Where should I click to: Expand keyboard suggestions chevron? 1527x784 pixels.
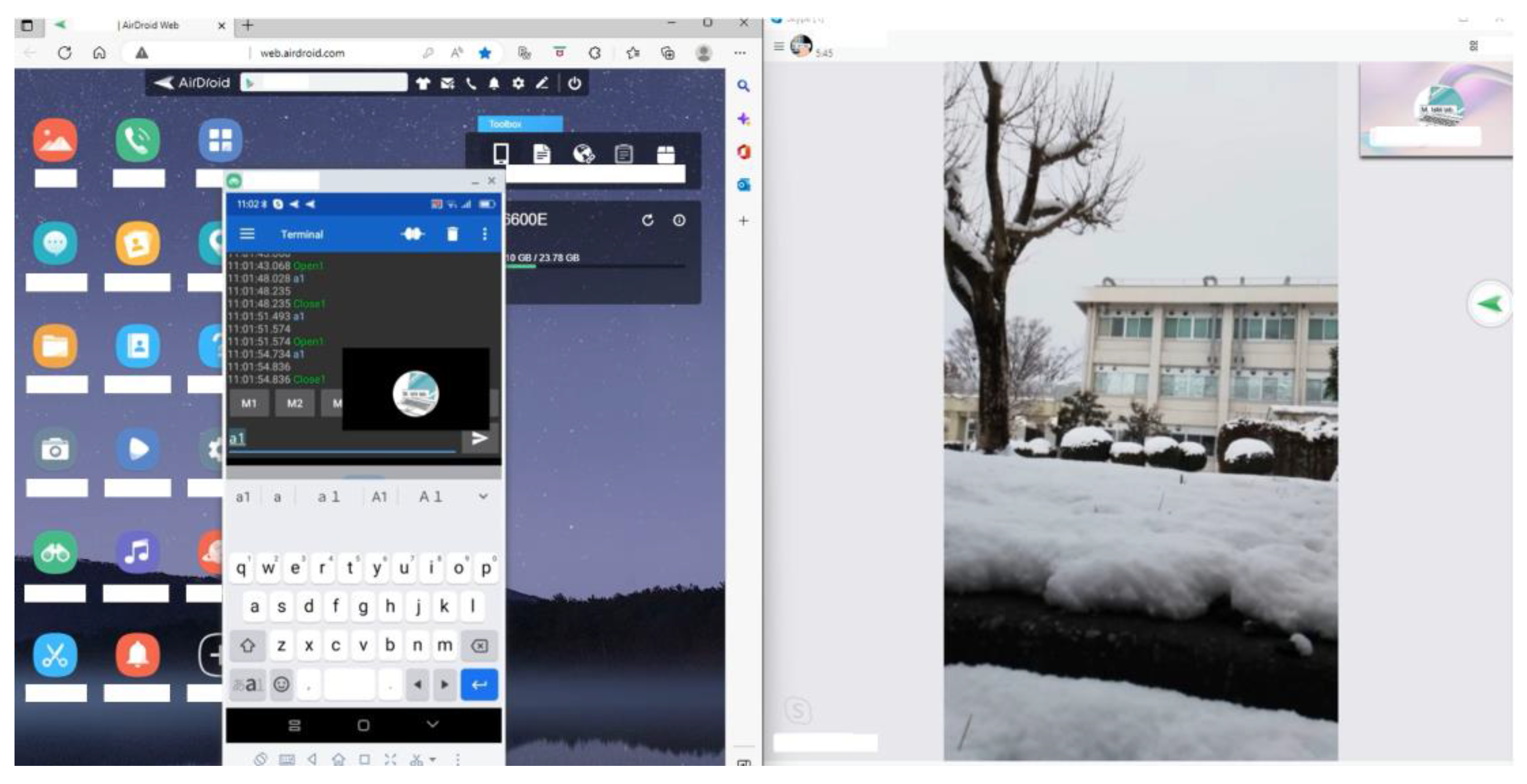coord(484,497)
